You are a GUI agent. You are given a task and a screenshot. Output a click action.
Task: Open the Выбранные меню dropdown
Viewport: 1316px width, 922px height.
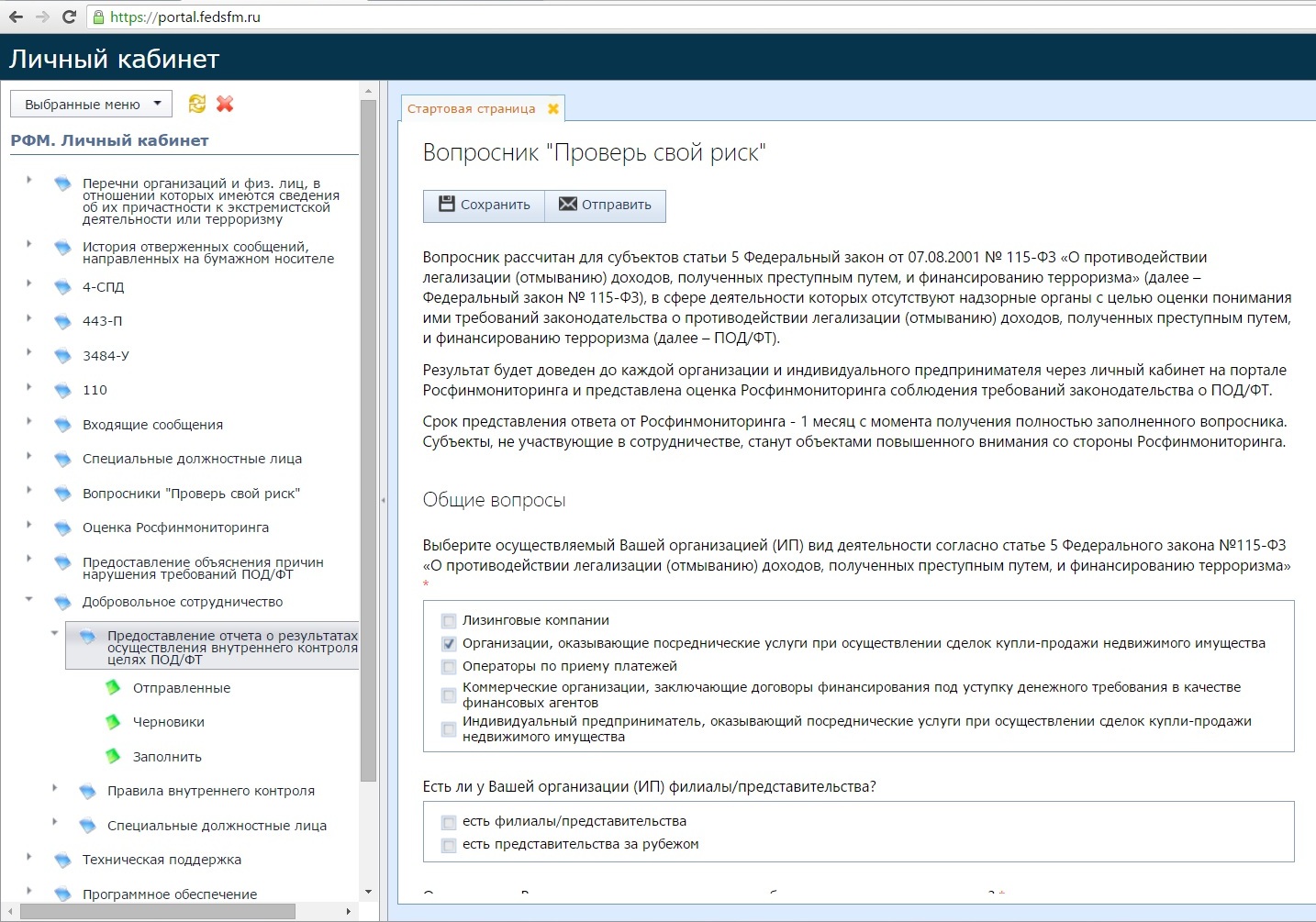click(x=91, y=104)
